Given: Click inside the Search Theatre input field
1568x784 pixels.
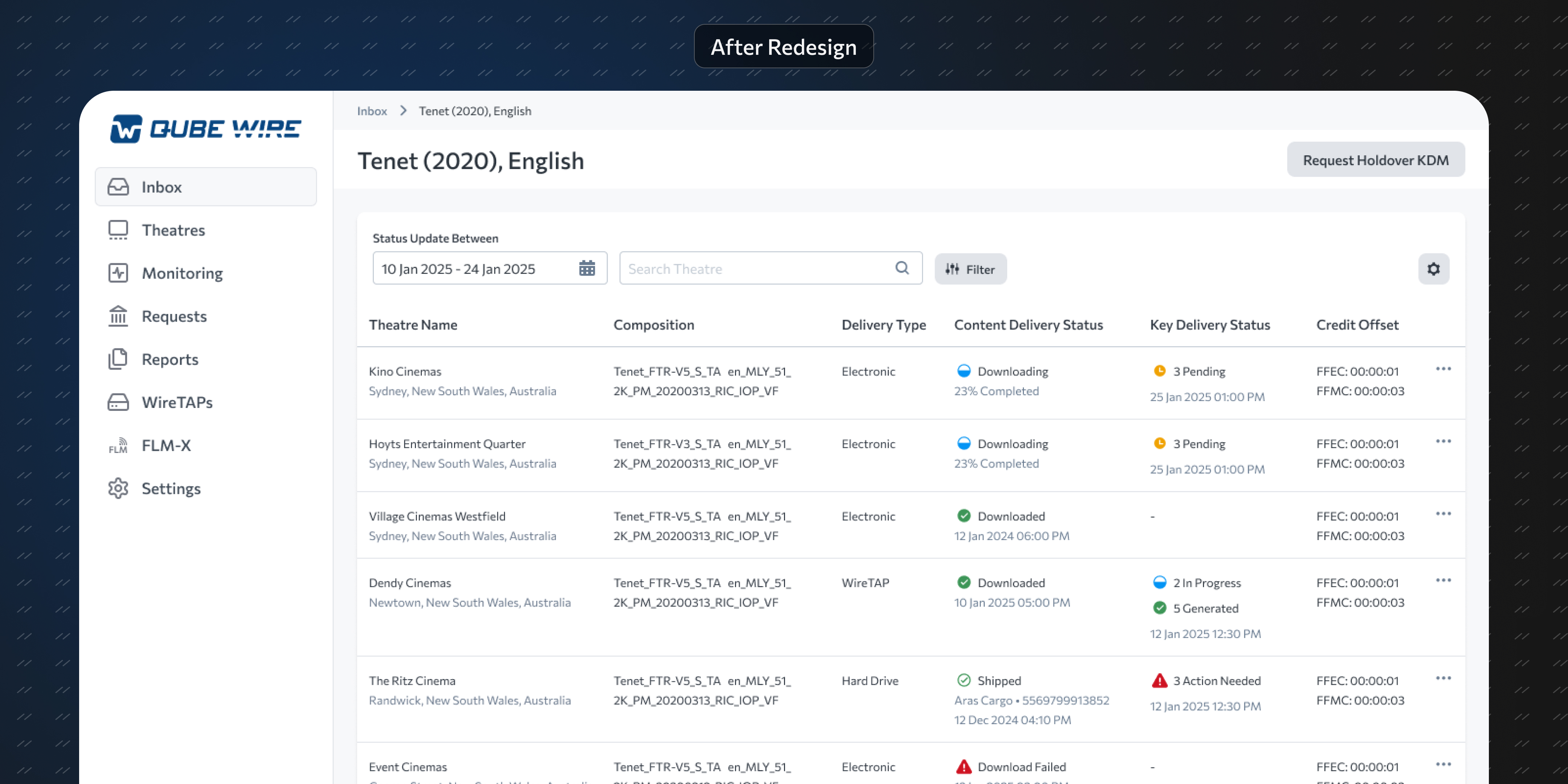Looking at the screenshot, I should pyautogui.click(x=730, y=268).
